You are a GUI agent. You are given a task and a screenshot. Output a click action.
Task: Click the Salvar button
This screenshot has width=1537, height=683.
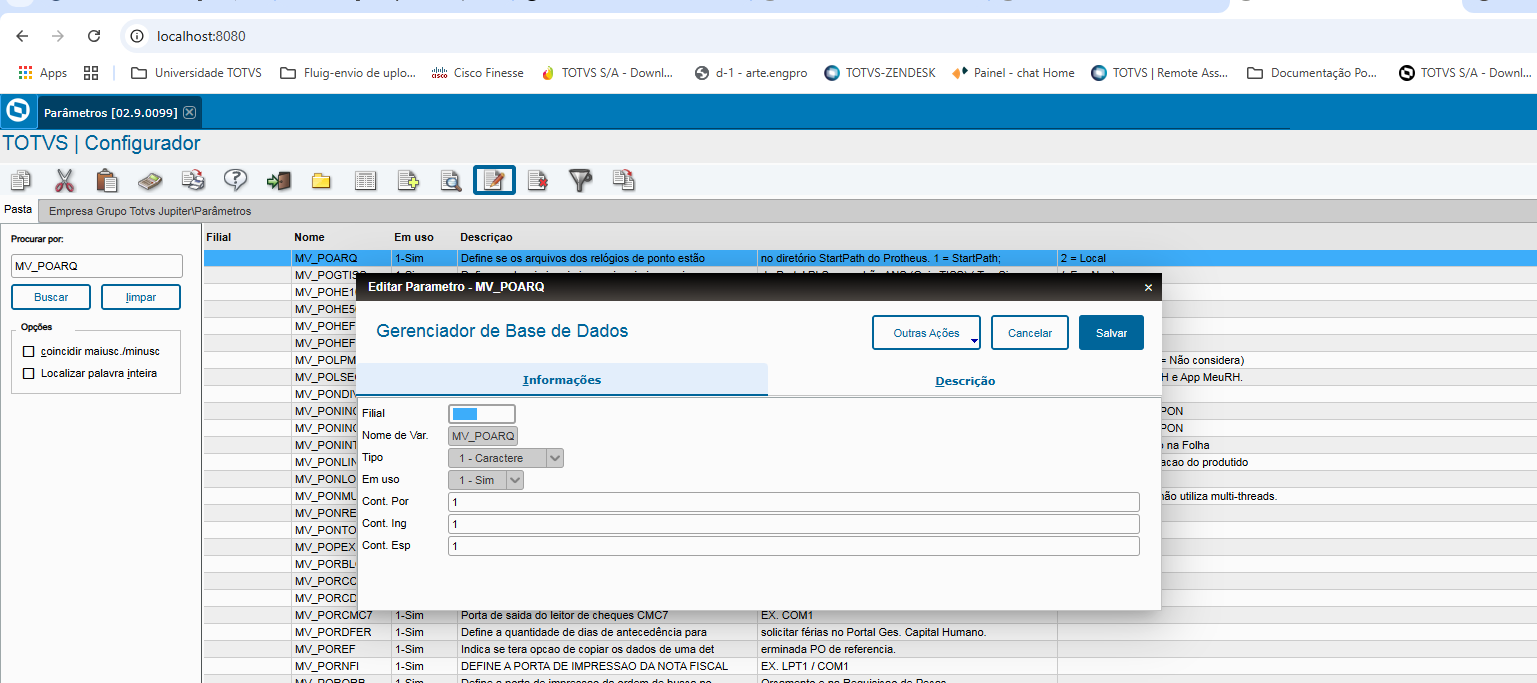[1111, 333]
